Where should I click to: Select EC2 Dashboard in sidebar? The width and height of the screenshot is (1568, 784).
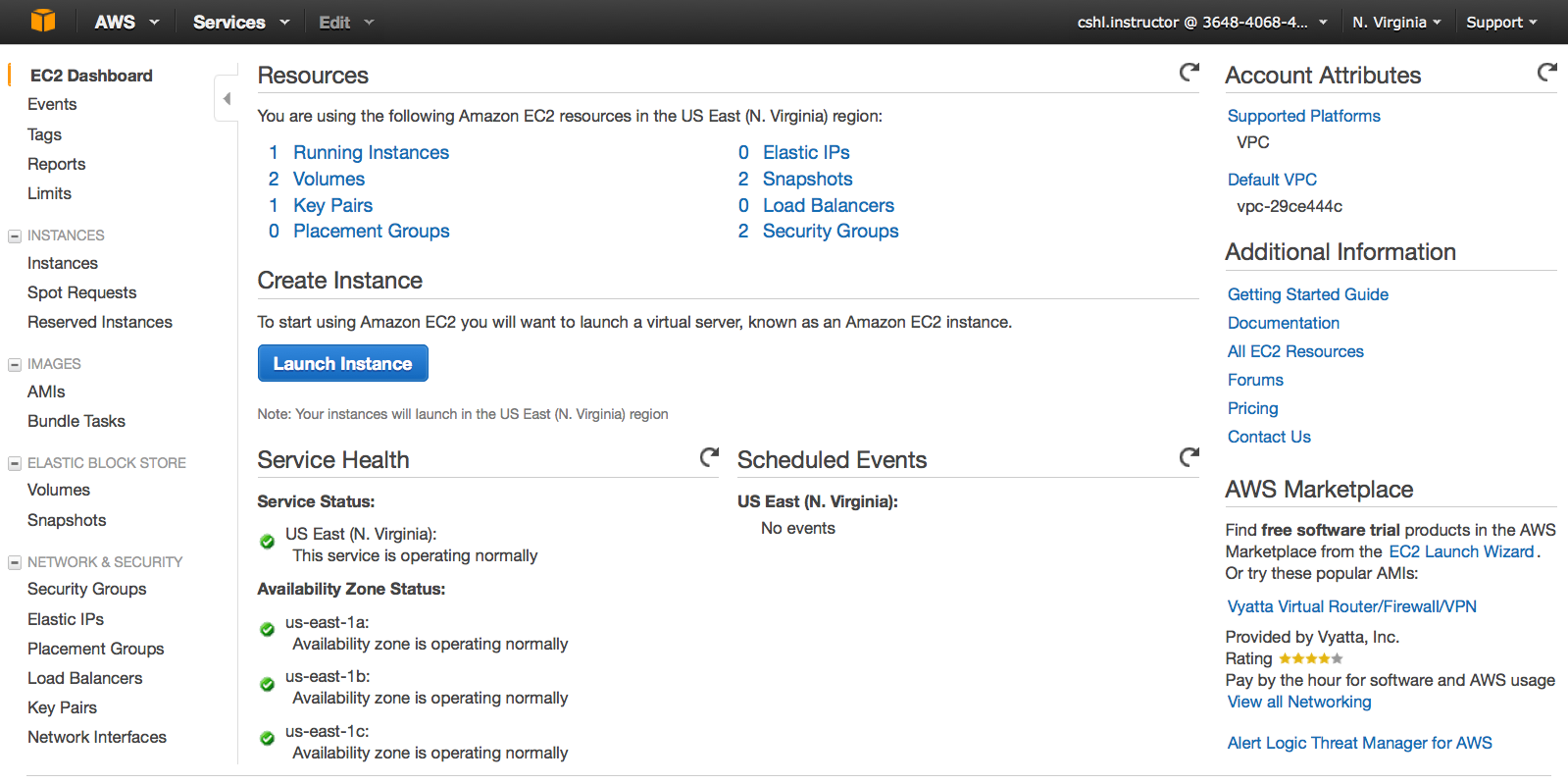[91, 76]
